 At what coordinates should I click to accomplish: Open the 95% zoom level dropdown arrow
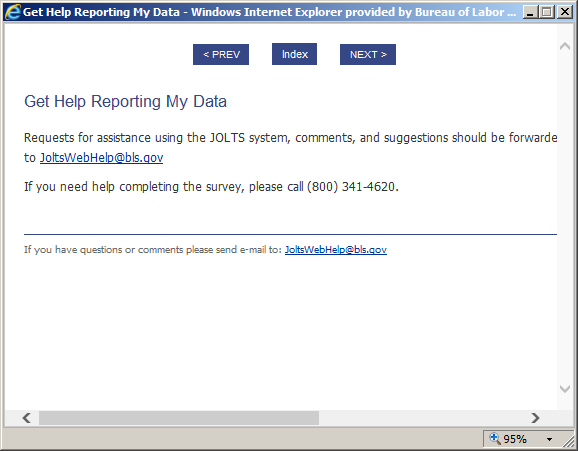(x=549, y=439)
